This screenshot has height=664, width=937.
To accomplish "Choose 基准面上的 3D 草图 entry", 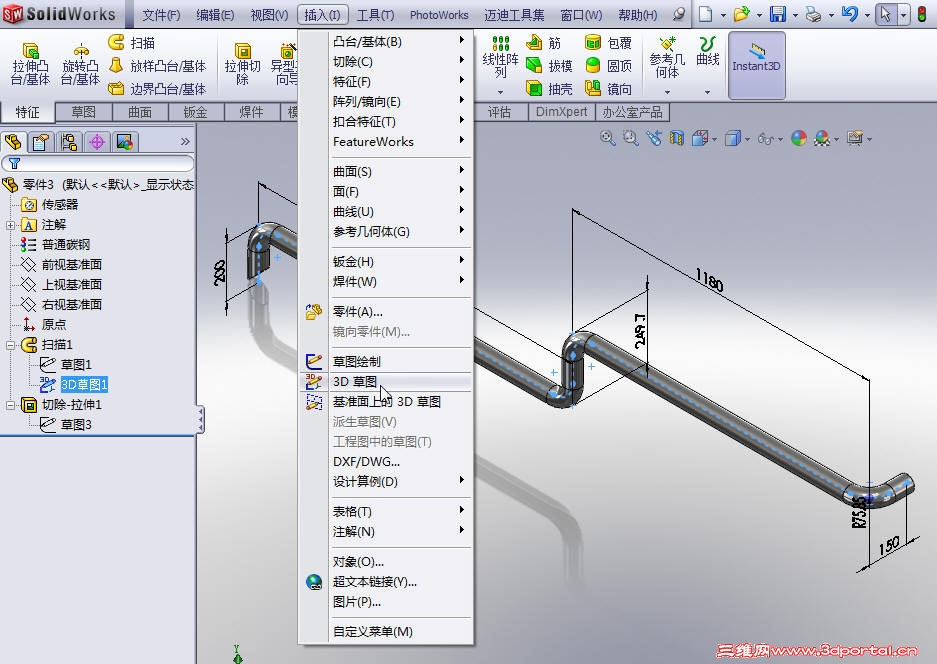I will (x=385, y=402).
